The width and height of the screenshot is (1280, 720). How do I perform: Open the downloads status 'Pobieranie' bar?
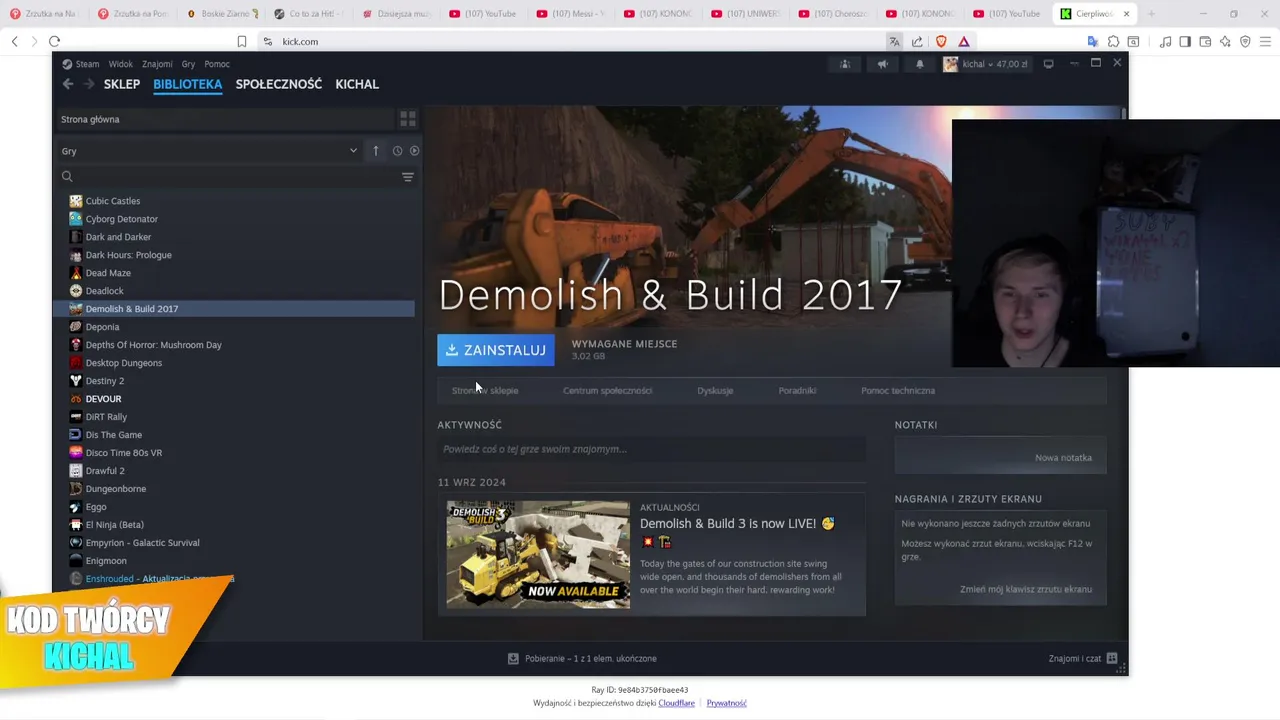[583, 658]
